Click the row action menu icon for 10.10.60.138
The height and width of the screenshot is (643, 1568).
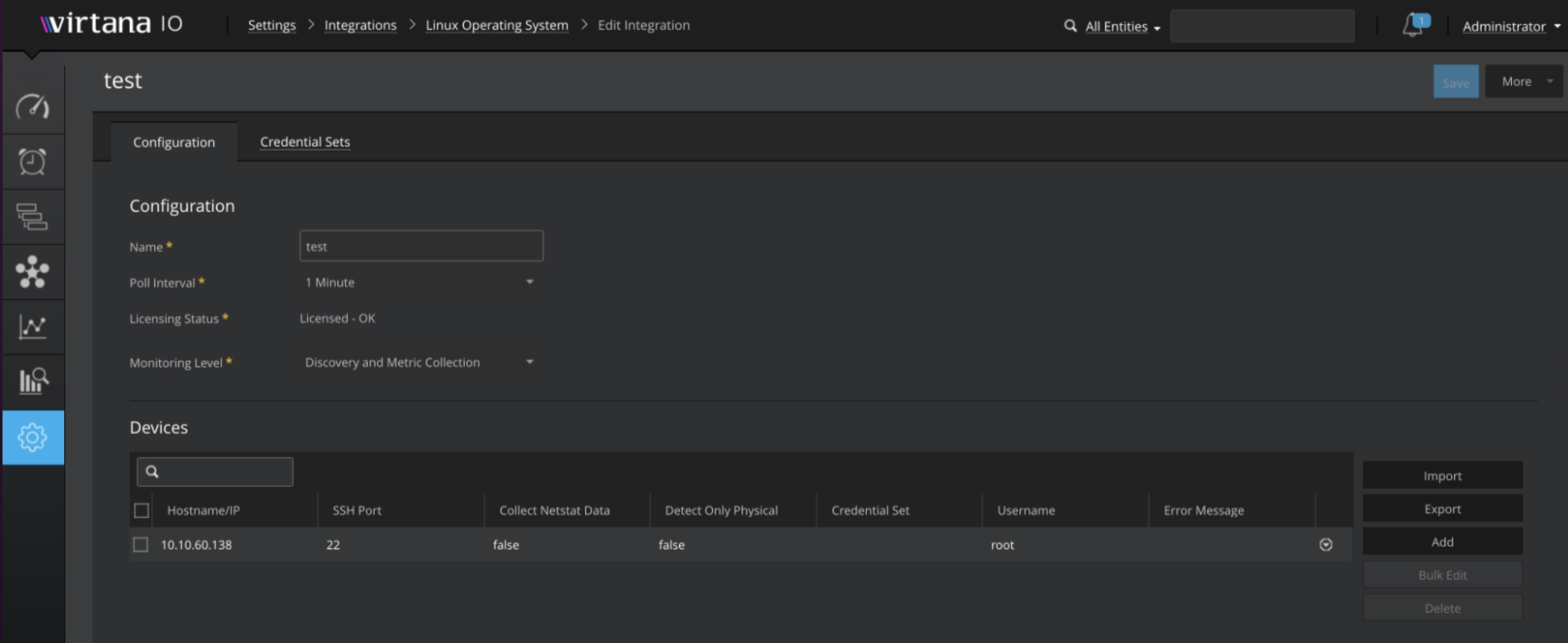(x=1325, y=544)
